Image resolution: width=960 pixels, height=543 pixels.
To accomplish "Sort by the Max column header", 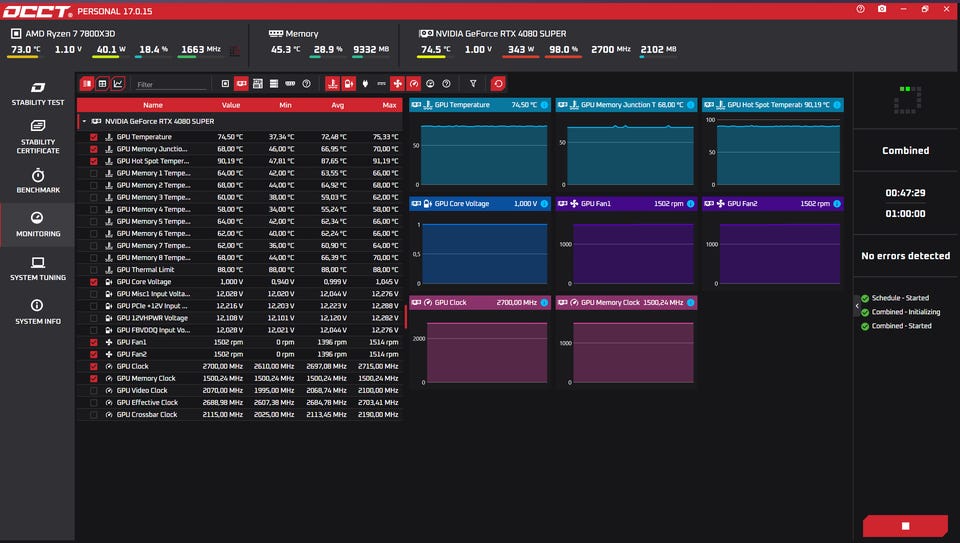I will click(x=389, y=105).
